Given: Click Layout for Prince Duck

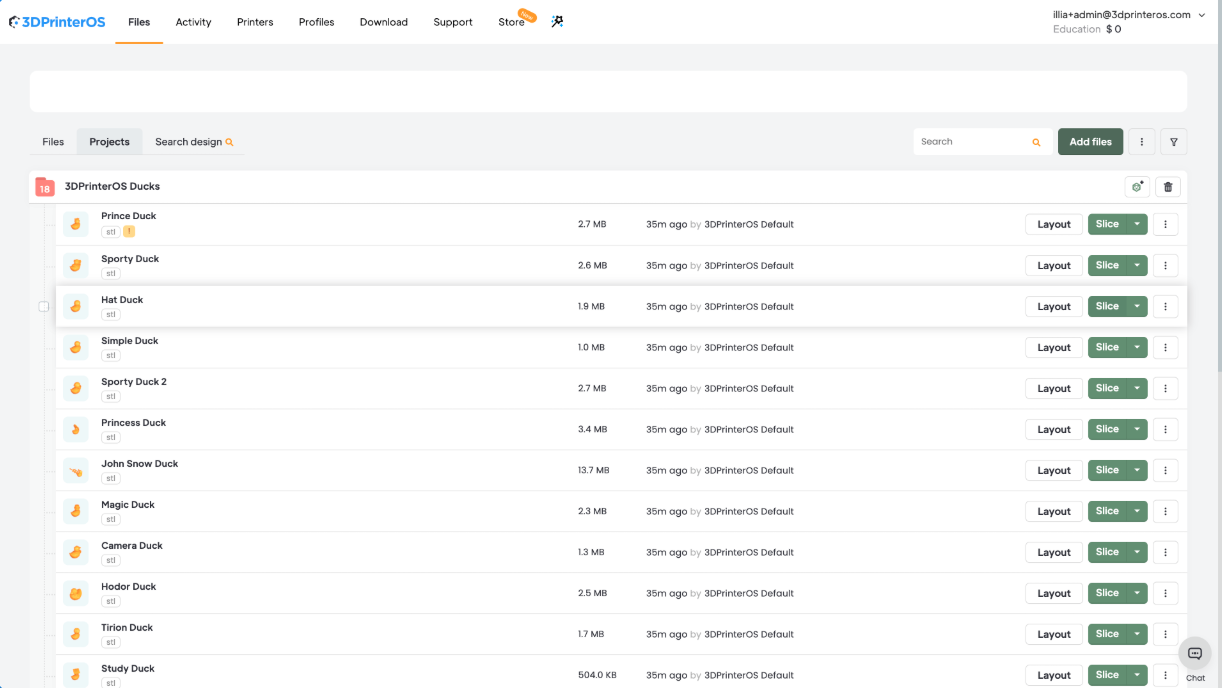Looking at the screenshot, I should click(x=1054, y=224).
